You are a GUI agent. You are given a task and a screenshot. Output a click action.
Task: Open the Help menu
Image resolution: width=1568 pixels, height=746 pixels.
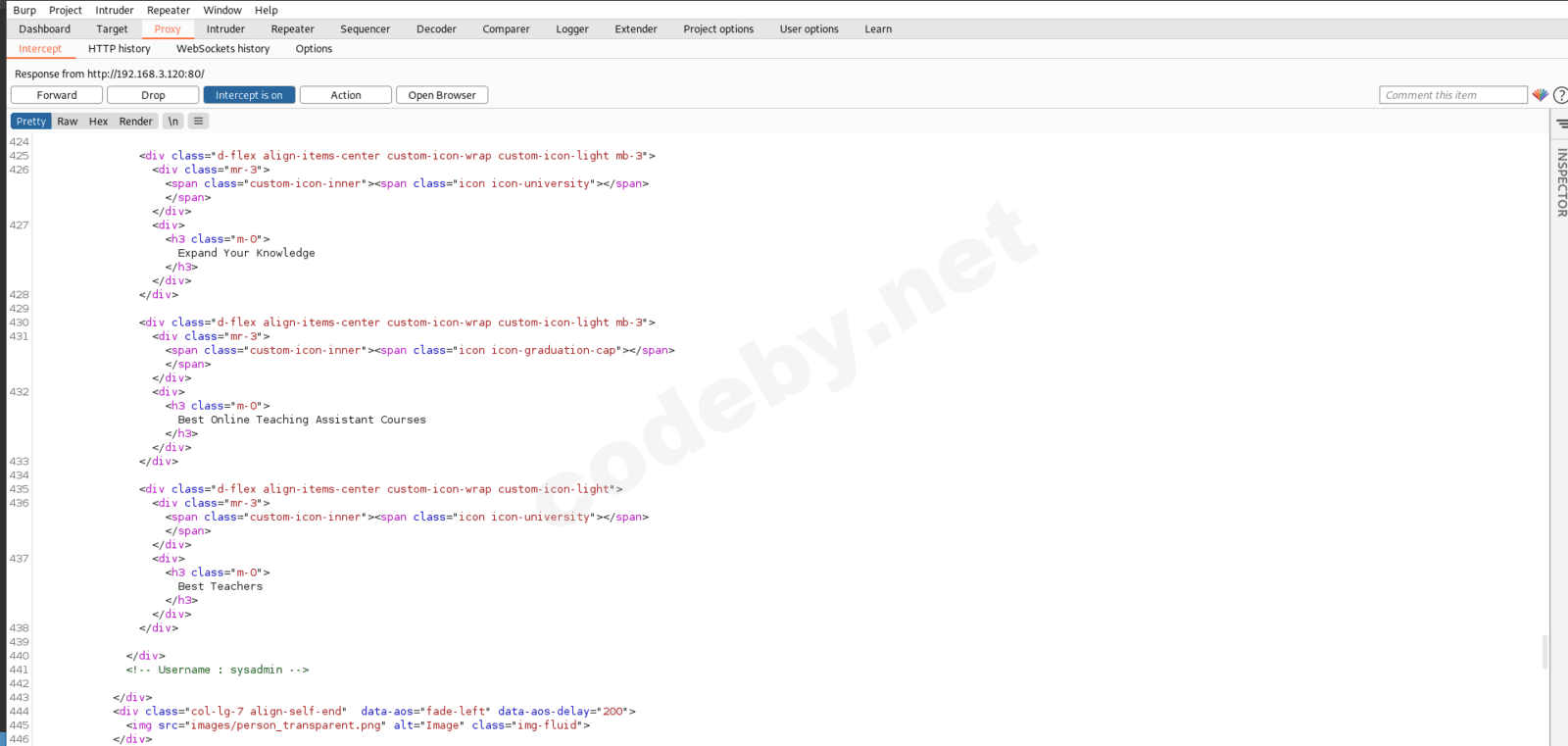point(267,10)
